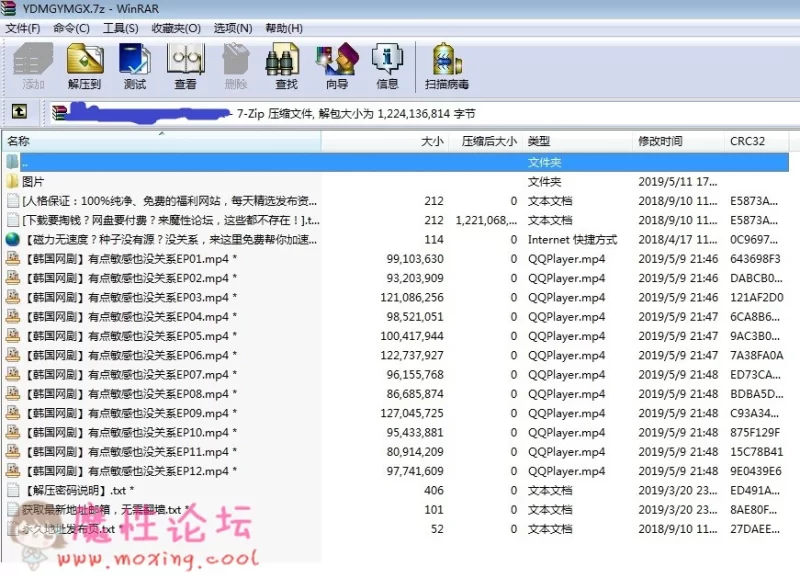Select file 有点敏感也没关系EP03.mp4
This screenshot has height=578, width=800.
131,297
